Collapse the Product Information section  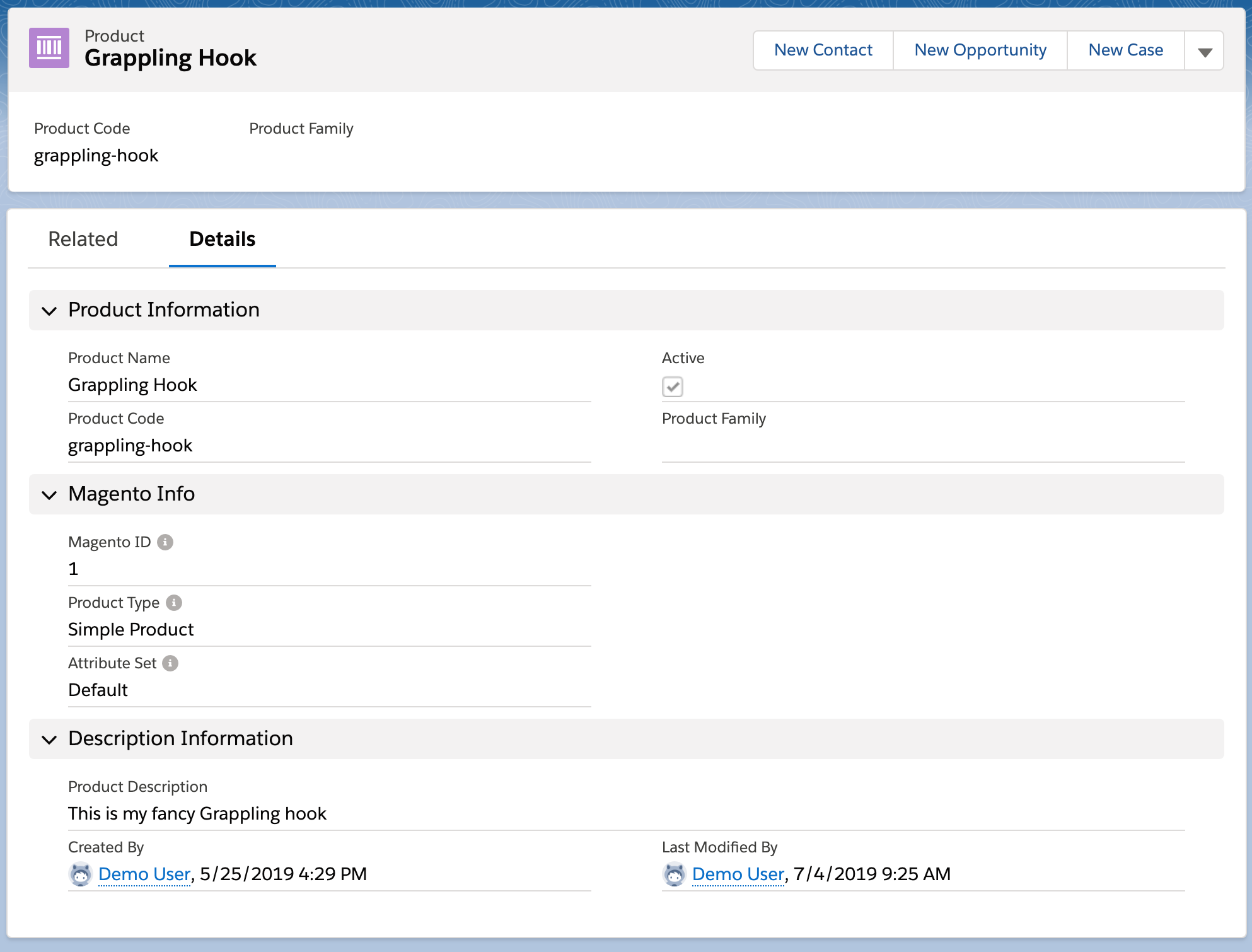click(x=49, y=311)
